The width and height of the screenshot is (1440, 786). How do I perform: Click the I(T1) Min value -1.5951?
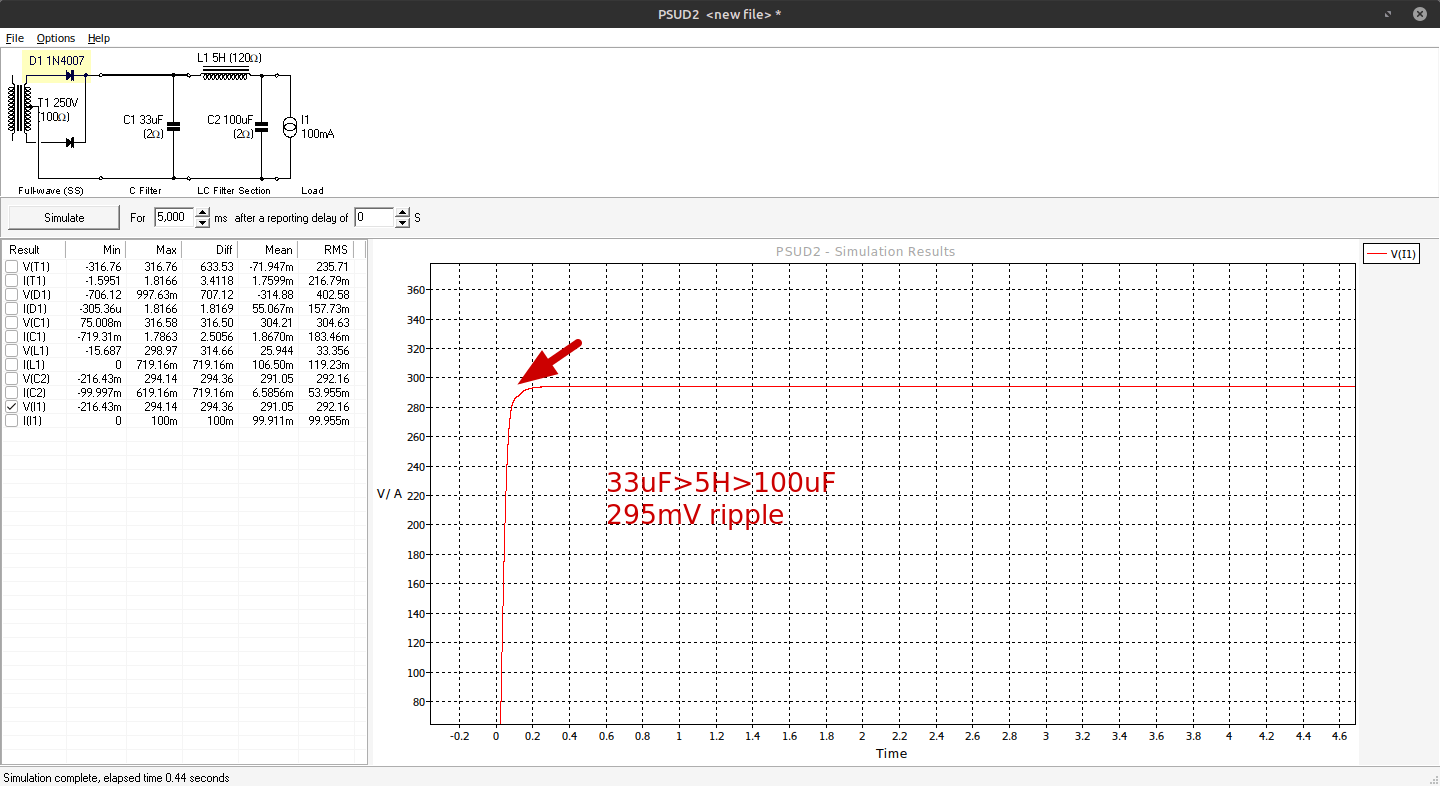click(103, 281)
